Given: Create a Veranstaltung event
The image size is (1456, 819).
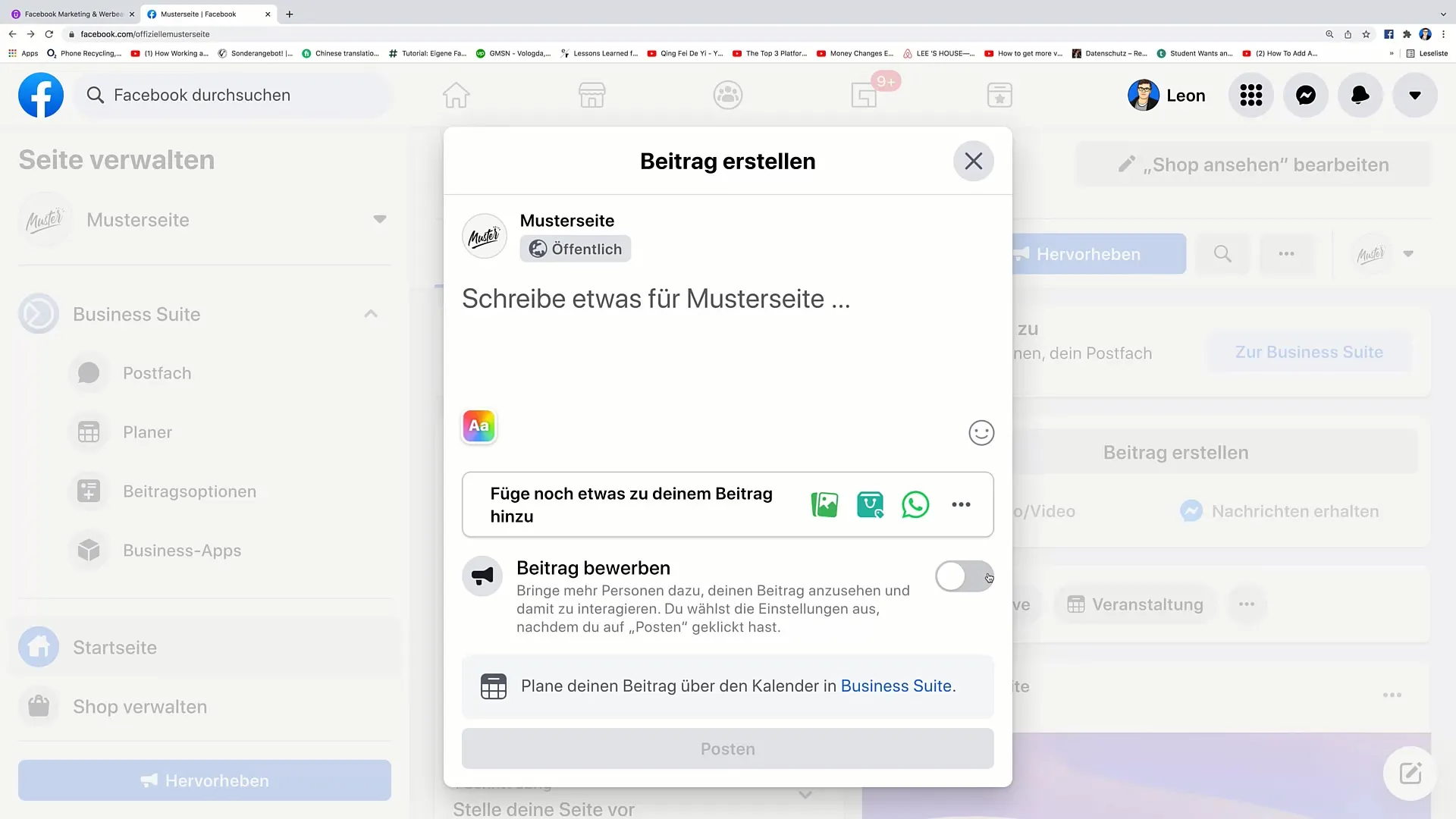Looking at the screenshot, I should [1134, 604].
